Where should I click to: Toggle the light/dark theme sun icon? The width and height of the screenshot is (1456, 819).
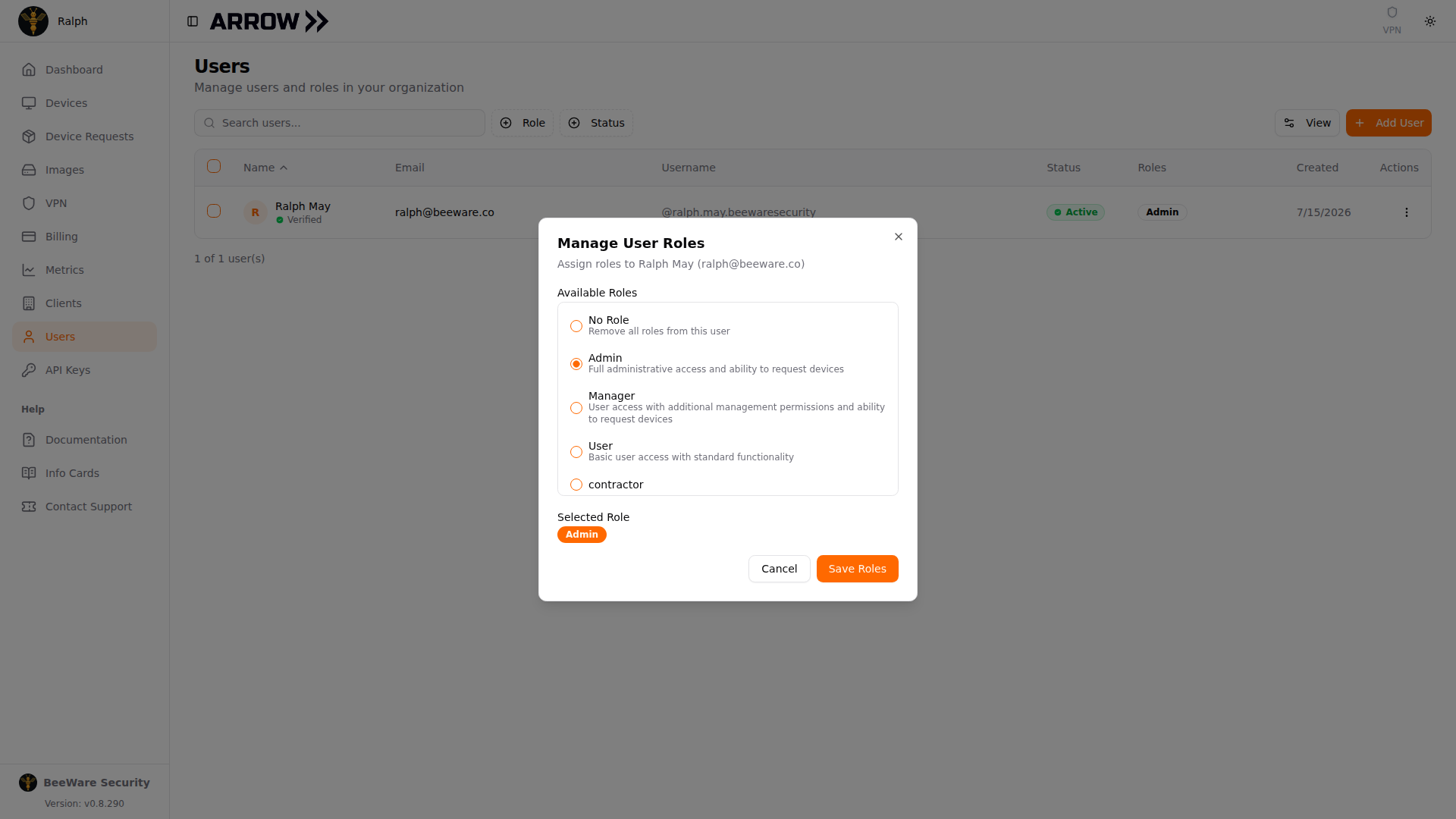(x=1430, y=21)
